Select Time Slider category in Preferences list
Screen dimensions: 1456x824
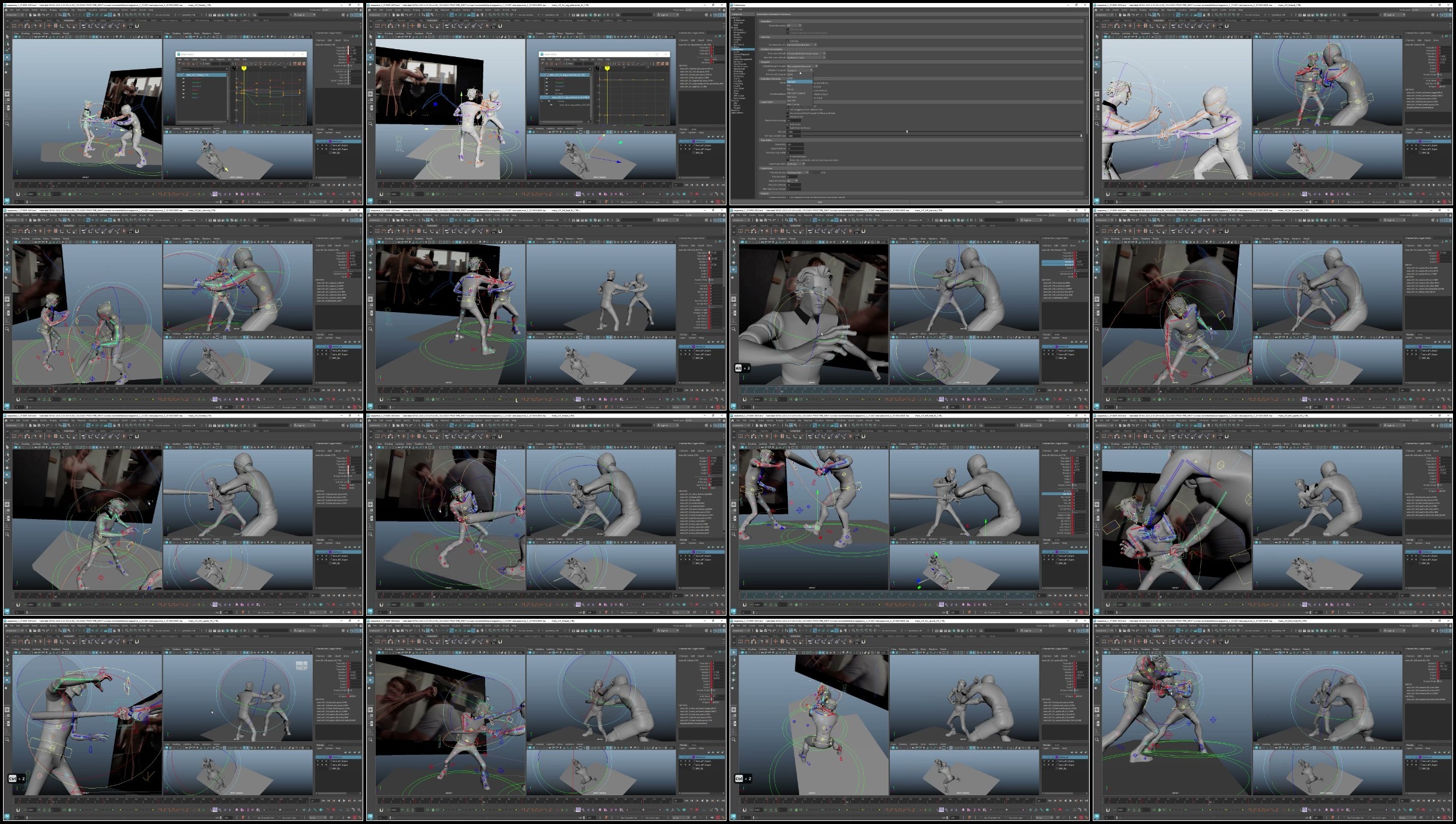click(x=739, y=88)
